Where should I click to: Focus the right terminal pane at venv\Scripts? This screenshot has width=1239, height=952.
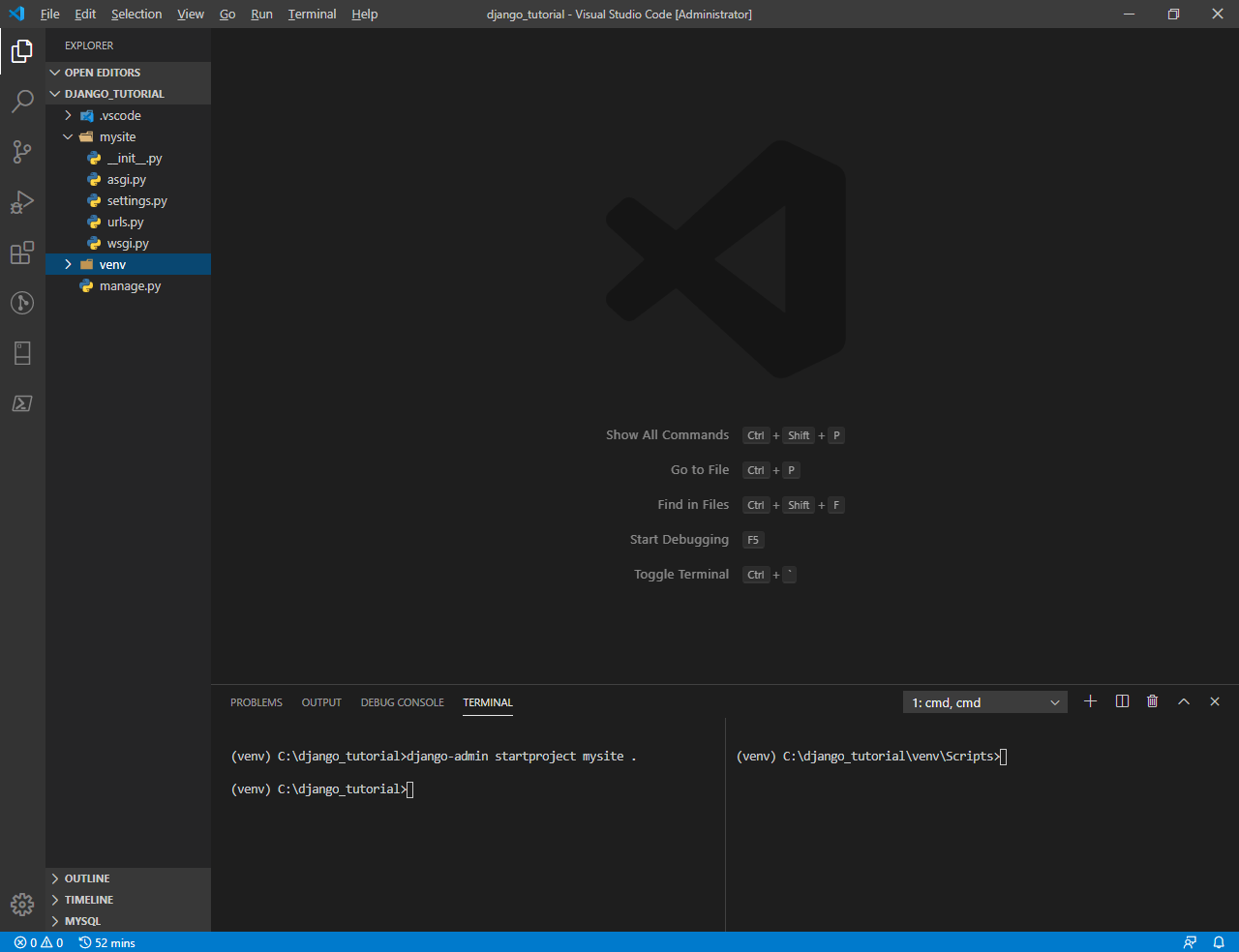(x=871, y=757)
